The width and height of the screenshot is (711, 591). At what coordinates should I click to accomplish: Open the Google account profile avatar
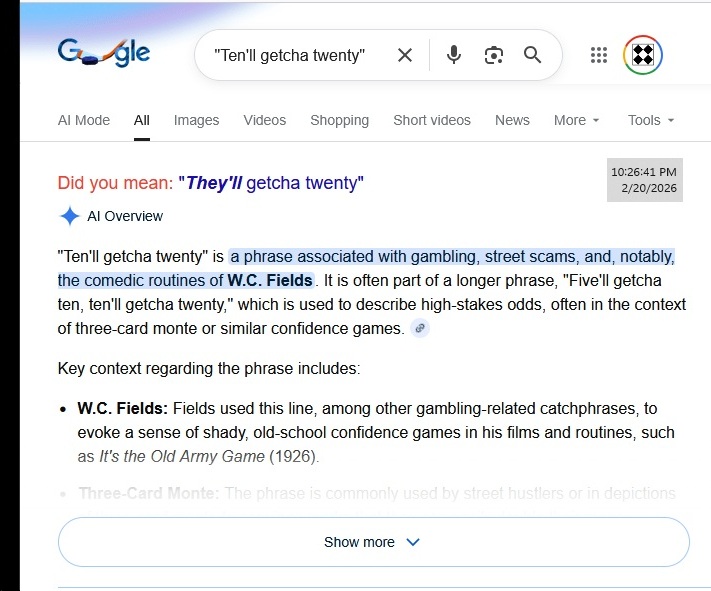point(643,55)
